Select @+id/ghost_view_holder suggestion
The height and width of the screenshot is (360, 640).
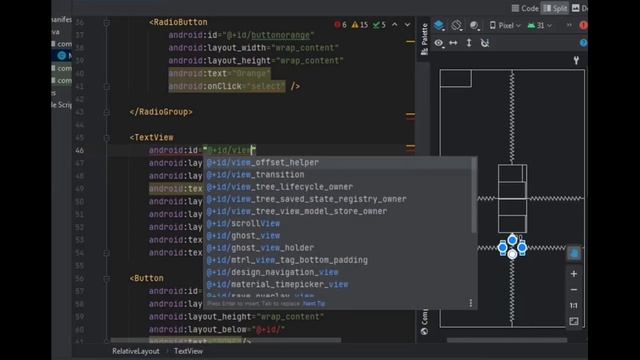tap(337, 248)
